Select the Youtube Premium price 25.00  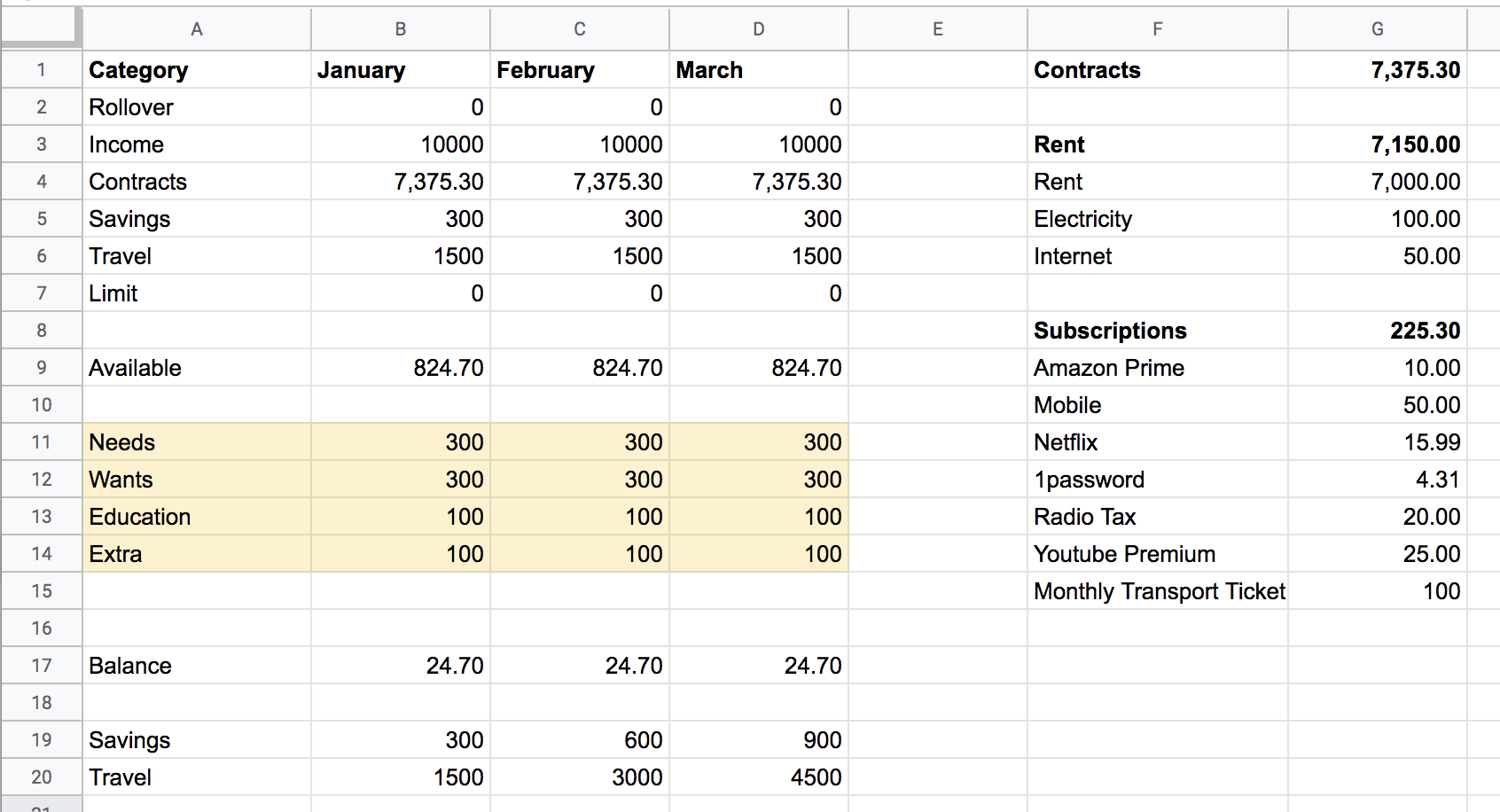(1378, 554)
